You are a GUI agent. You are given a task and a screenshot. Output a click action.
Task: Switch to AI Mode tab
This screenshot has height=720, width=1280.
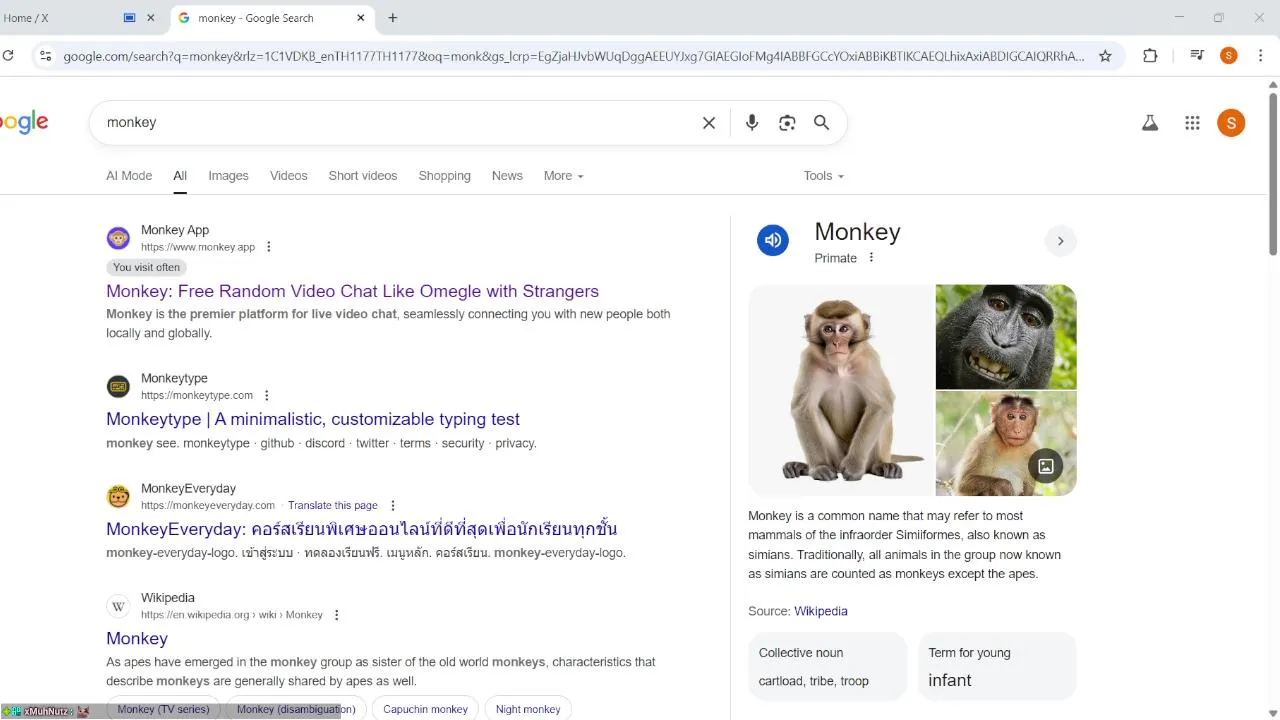[x=129, y=176]
